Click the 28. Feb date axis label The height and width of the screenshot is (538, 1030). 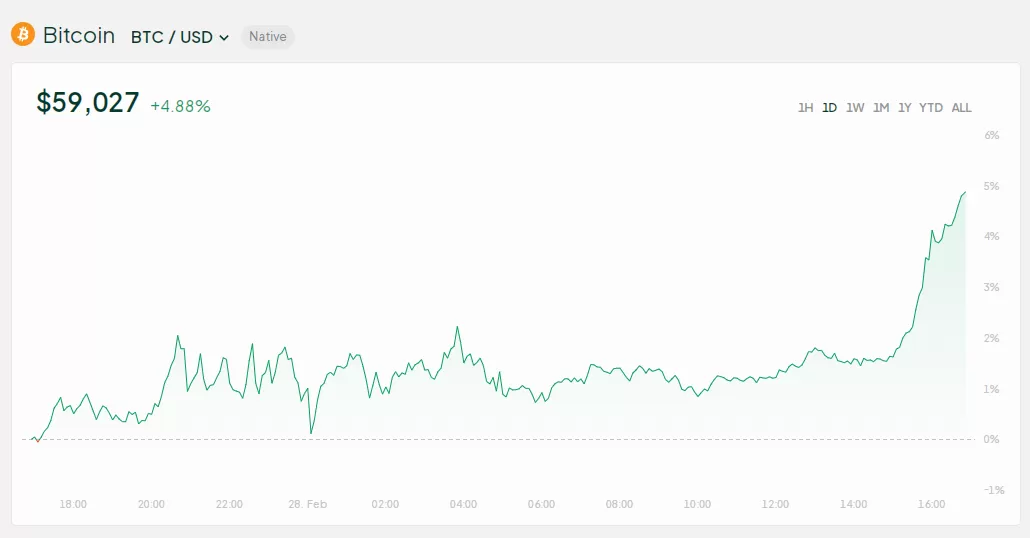[307, 504]
